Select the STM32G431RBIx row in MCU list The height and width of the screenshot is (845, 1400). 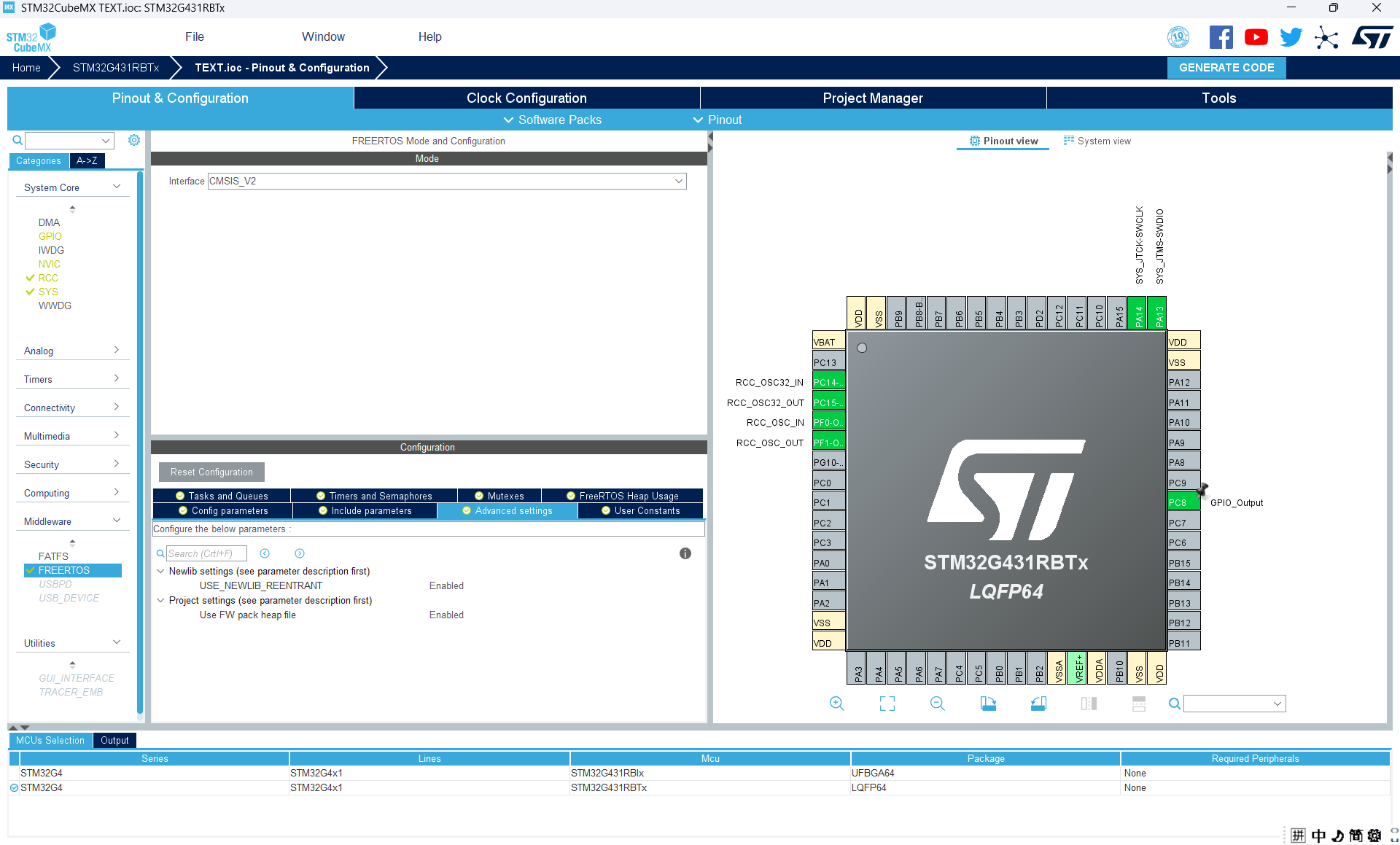607,773
